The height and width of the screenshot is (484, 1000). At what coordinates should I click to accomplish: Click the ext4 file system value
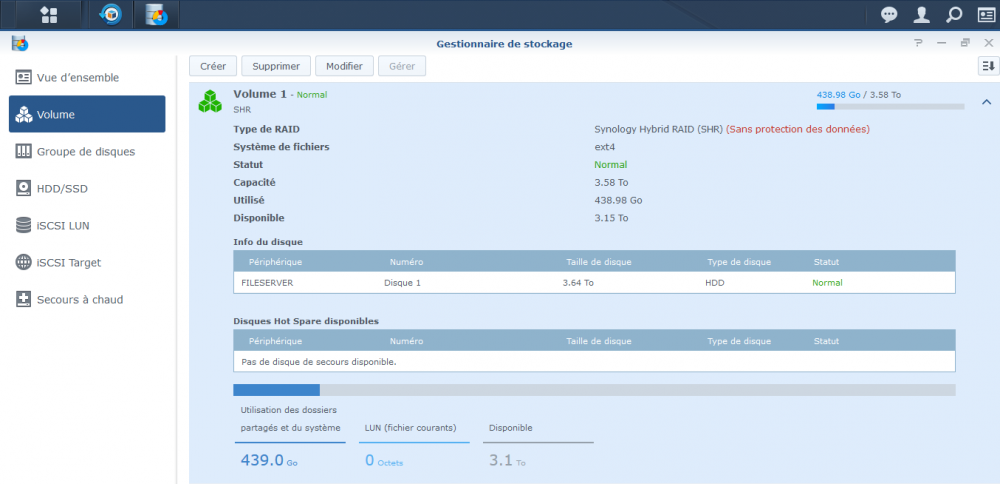(x=604, y=147)
